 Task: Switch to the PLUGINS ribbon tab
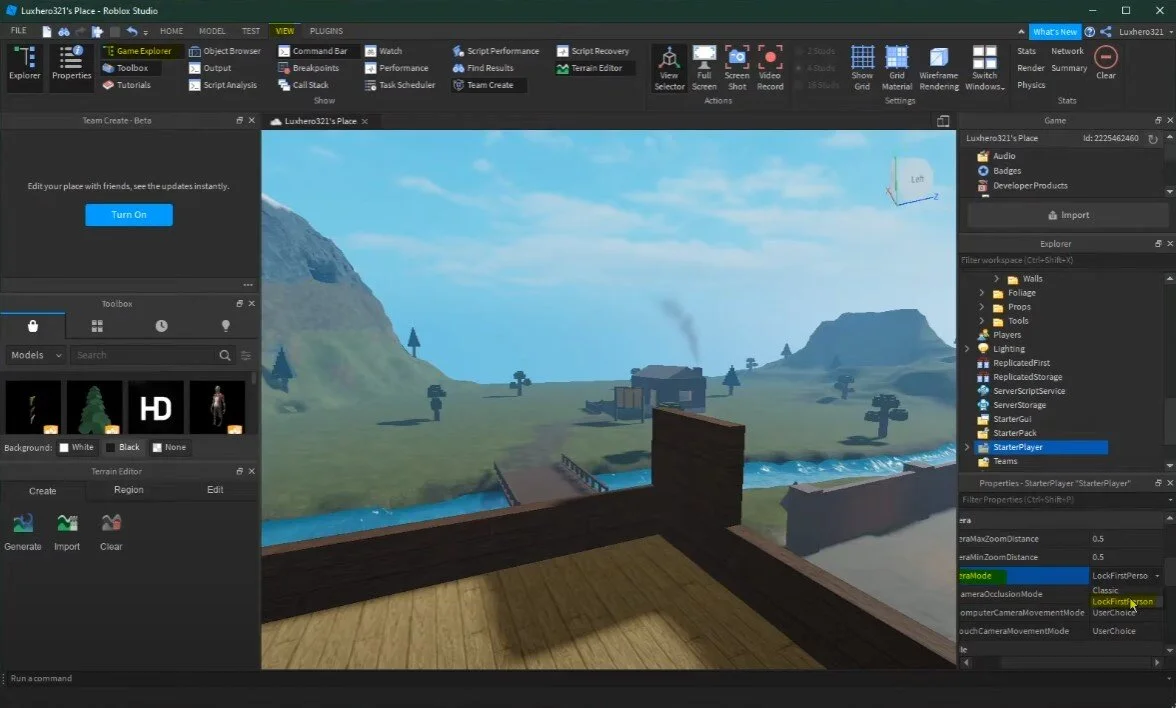326,32
